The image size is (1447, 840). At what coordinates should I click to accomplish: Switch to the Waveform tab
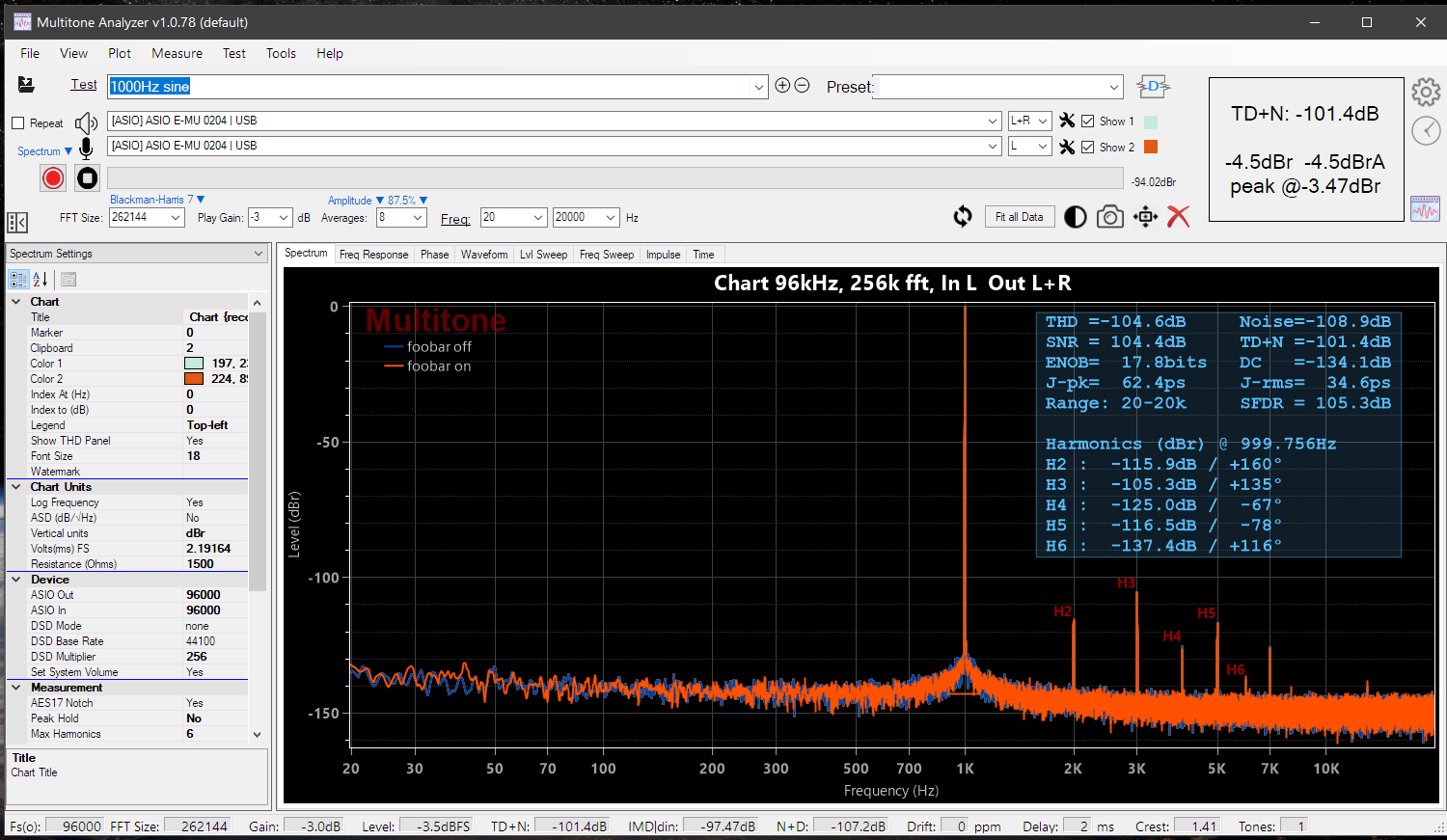point(484,255)
